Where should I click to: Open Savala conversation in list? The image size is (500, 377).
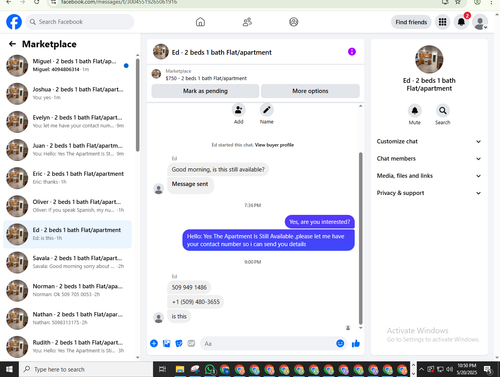pos(67,262)
